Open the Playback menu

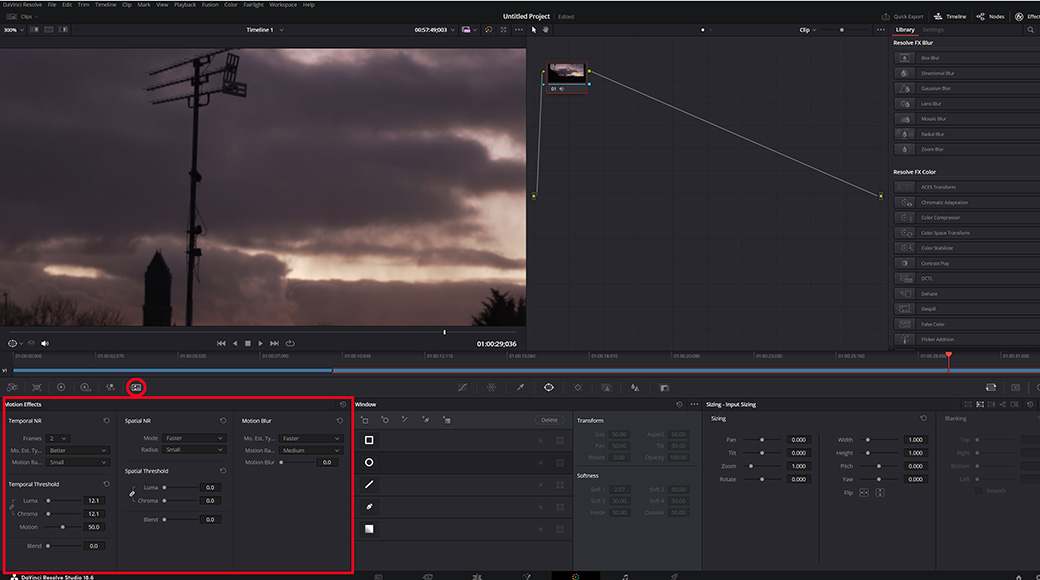(184, 5)
